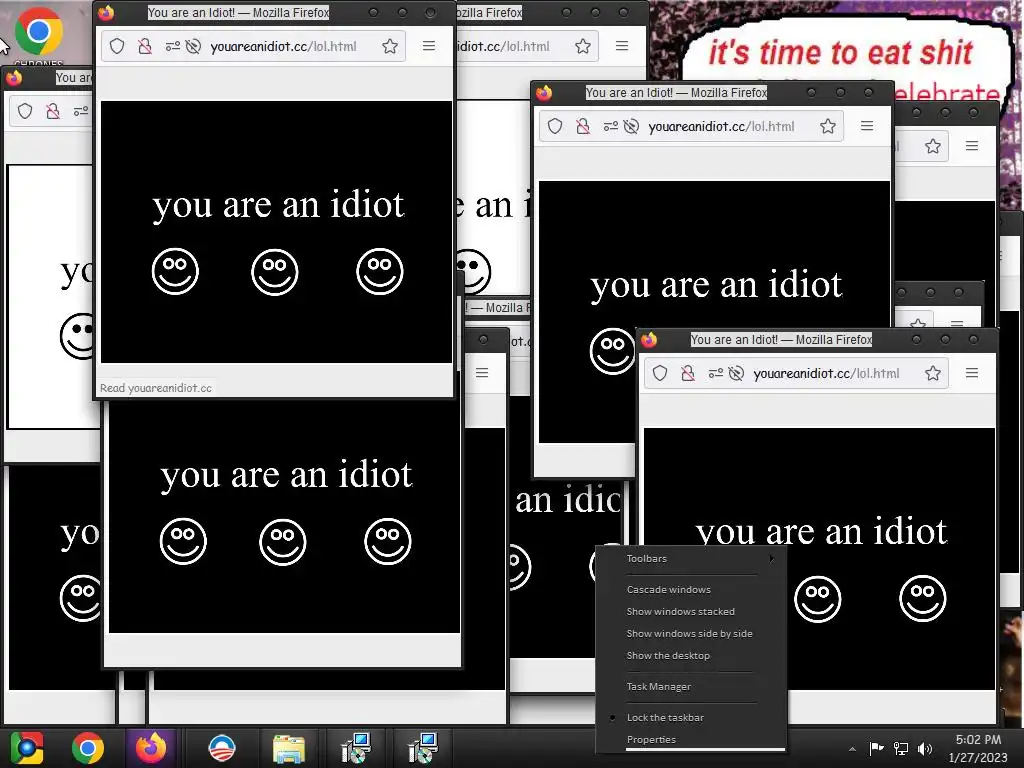Click crossed-out lock icon in center-right Firefox window
The image size is (1024, 768).
[x=583, y=126]
